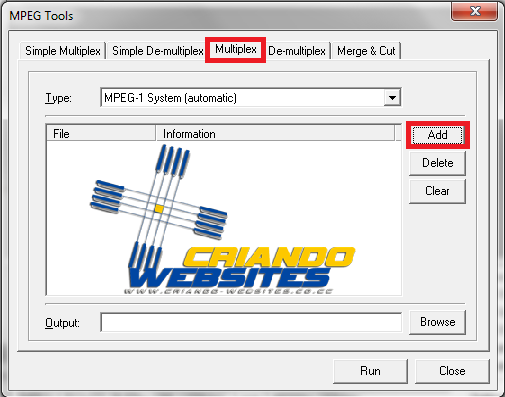Image resolution: width=505 pixels, height=397 pixels.
Task: Click the File column header
Action: click(101, 134)
